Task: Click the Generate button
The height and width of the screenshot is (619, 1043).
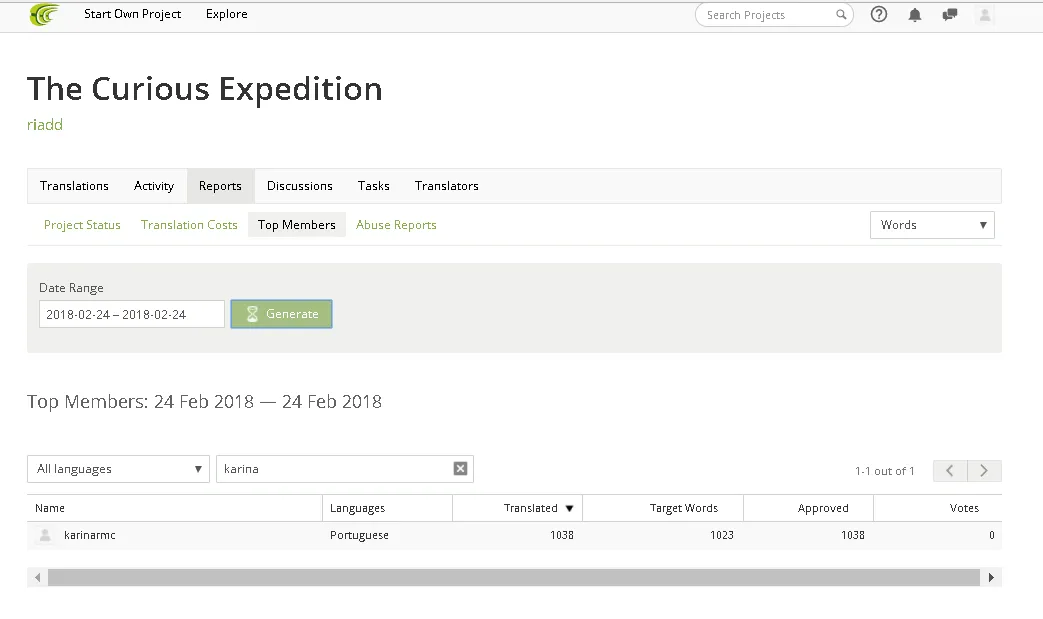Action: pyautogui.click(x=281, y=314)
